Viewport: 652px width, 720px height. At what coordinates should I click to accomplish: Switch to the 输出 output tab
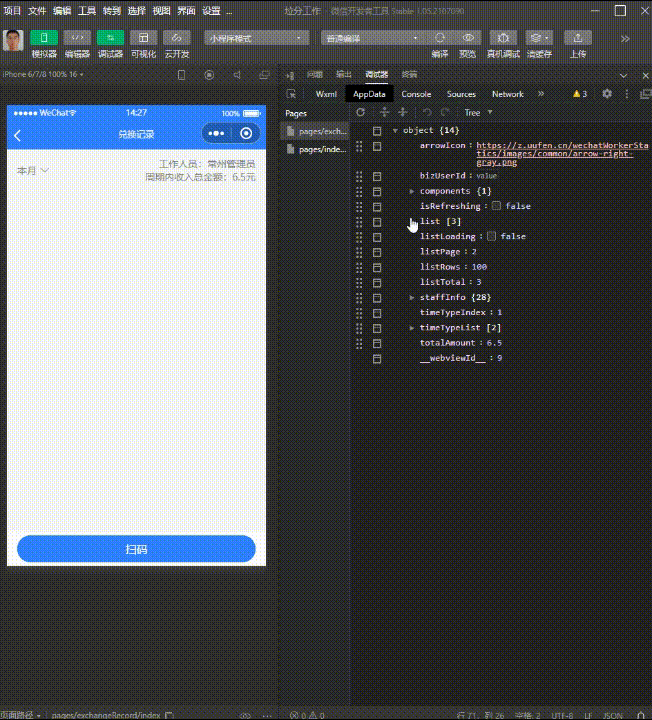point(344,74)
